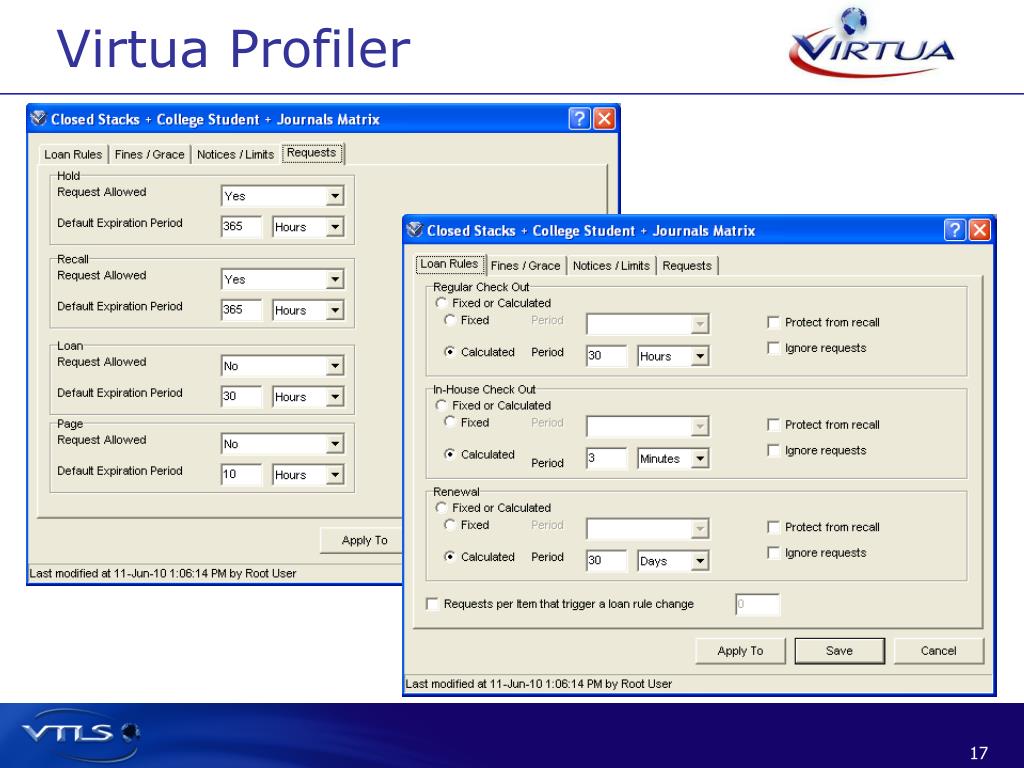Screen dimensions: 1024x768
Task: Click Loan Default Expiration Period field 30
Action: coord(241,396)
